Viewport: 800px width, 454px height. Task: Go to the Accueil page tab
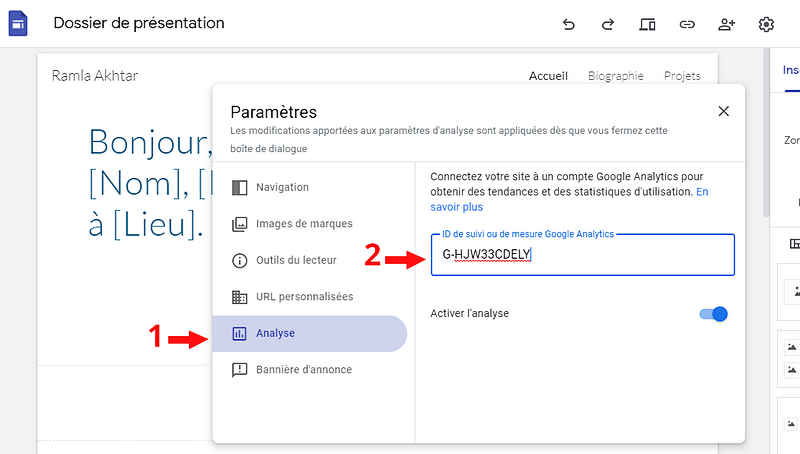coord(548,76)
